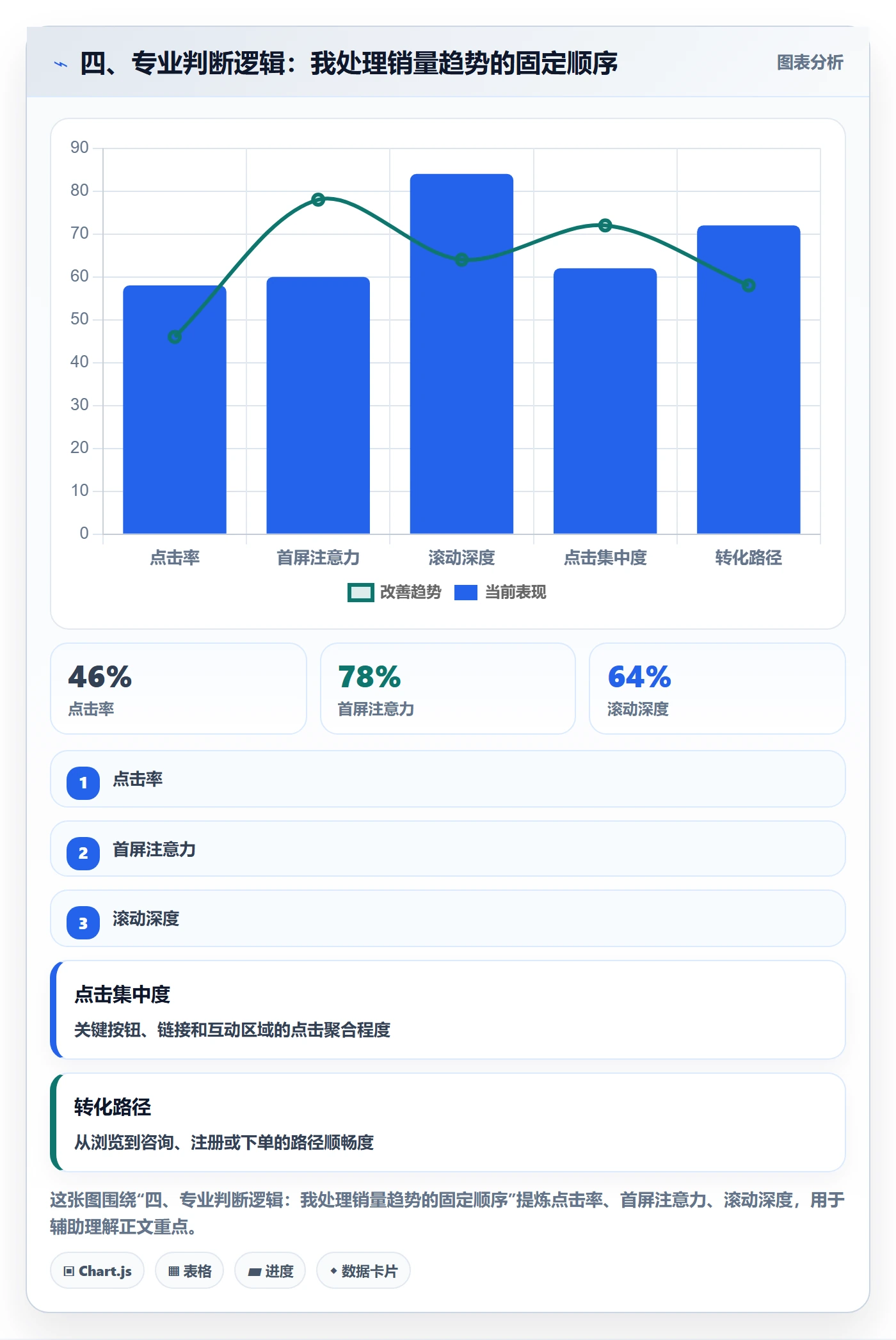Click the Chart.js tag
Screen dimensions: 896x1340
[97, 1271]
